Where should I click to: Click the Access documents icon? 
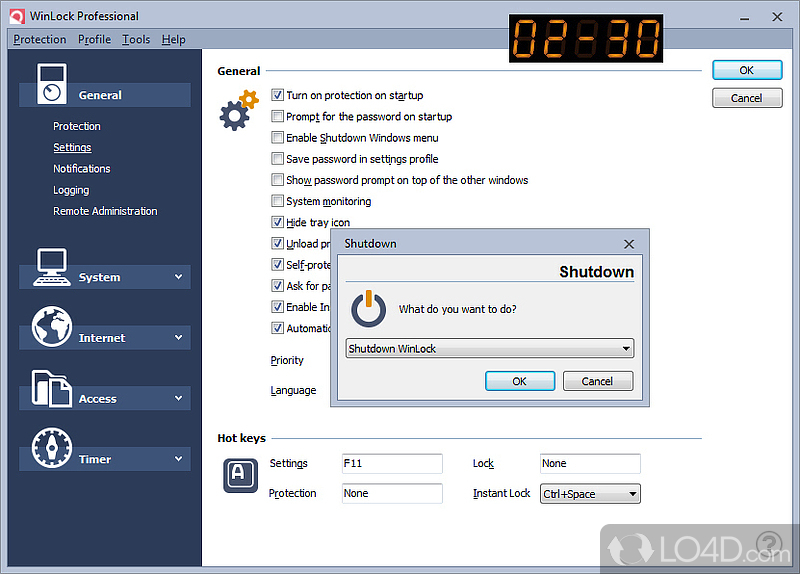[52, 388]
